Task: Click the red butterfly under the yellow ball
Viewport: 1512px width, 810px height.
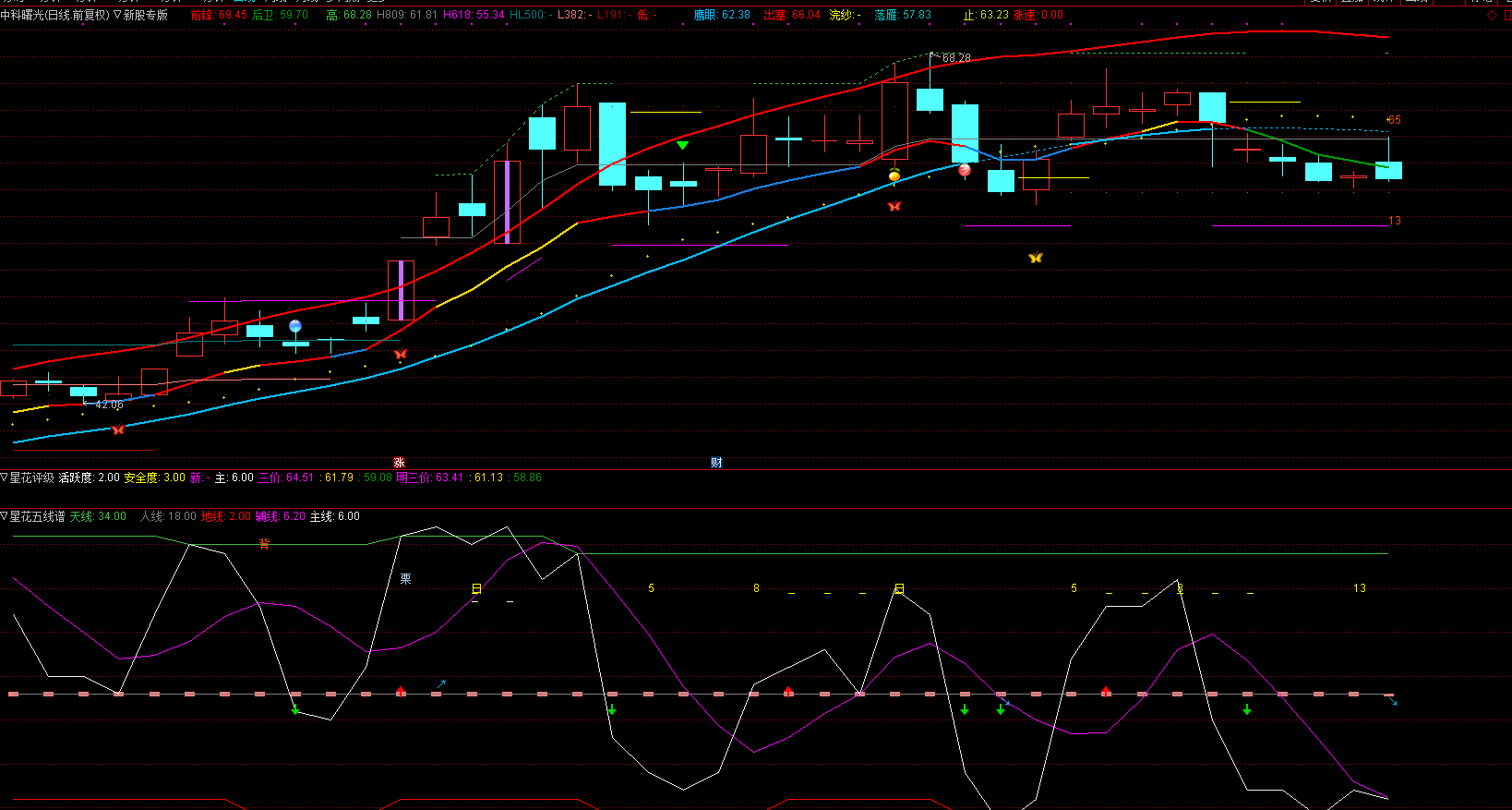Action: tap(894, 206)
